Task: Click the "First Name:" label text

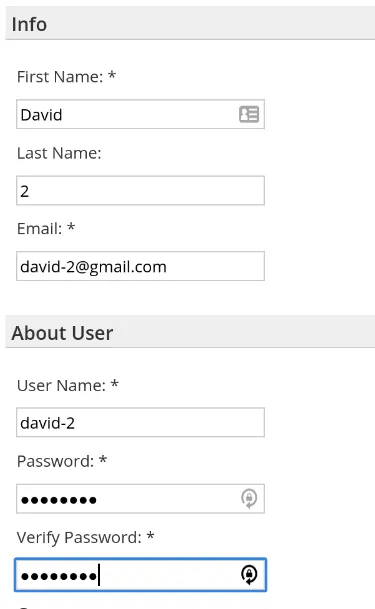Action: point(60,77)
